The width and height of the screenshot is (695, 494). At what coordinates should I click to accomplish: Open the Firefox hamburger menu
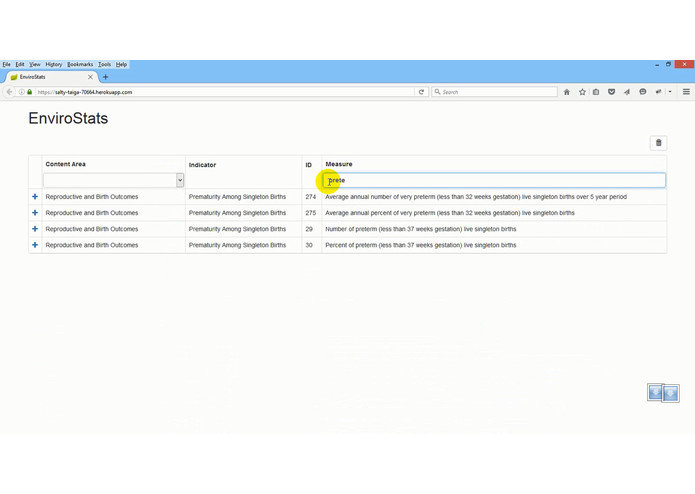click(x=686, y=92)
